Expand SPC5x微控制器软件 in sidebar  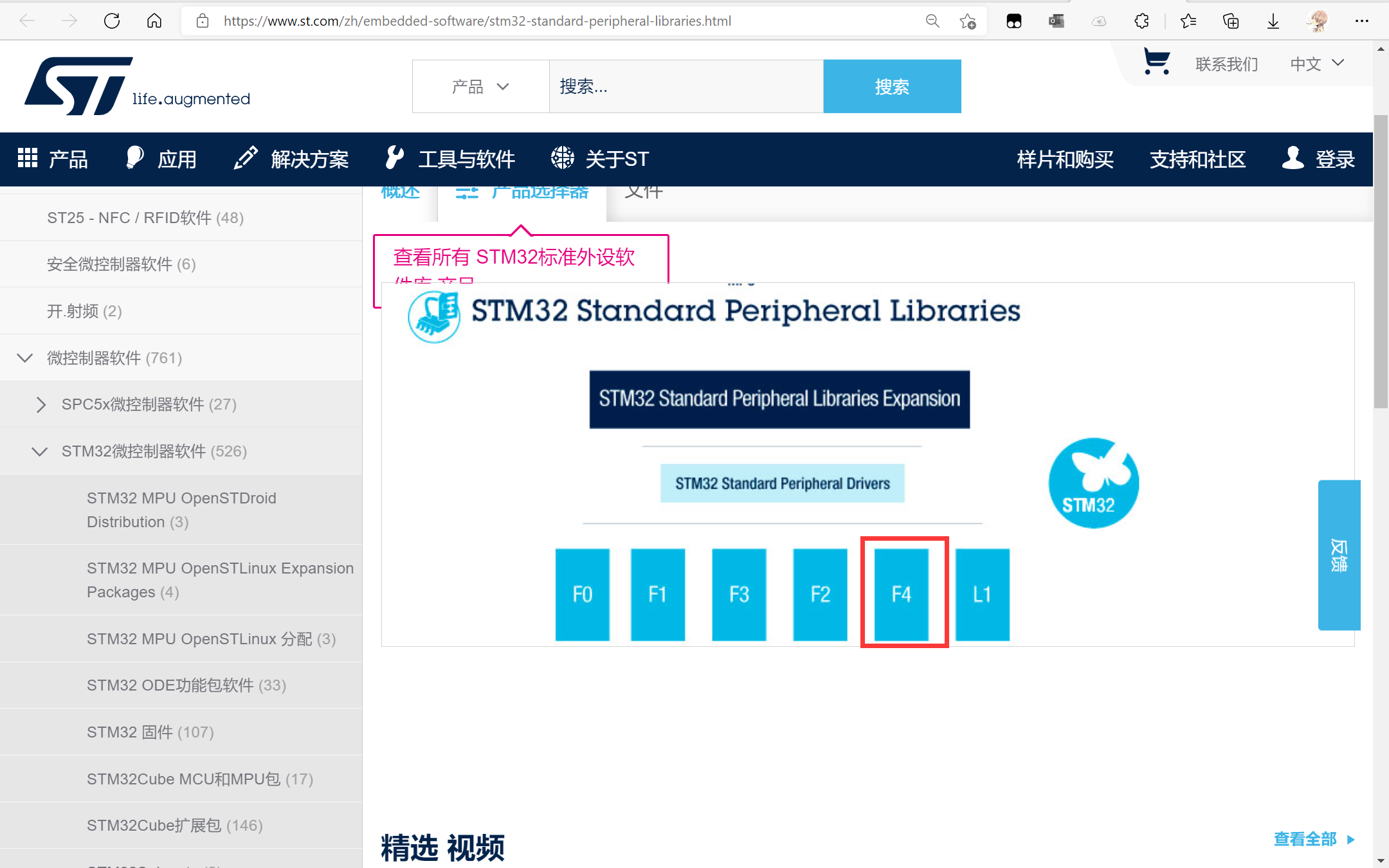click(x=41, y=404)
